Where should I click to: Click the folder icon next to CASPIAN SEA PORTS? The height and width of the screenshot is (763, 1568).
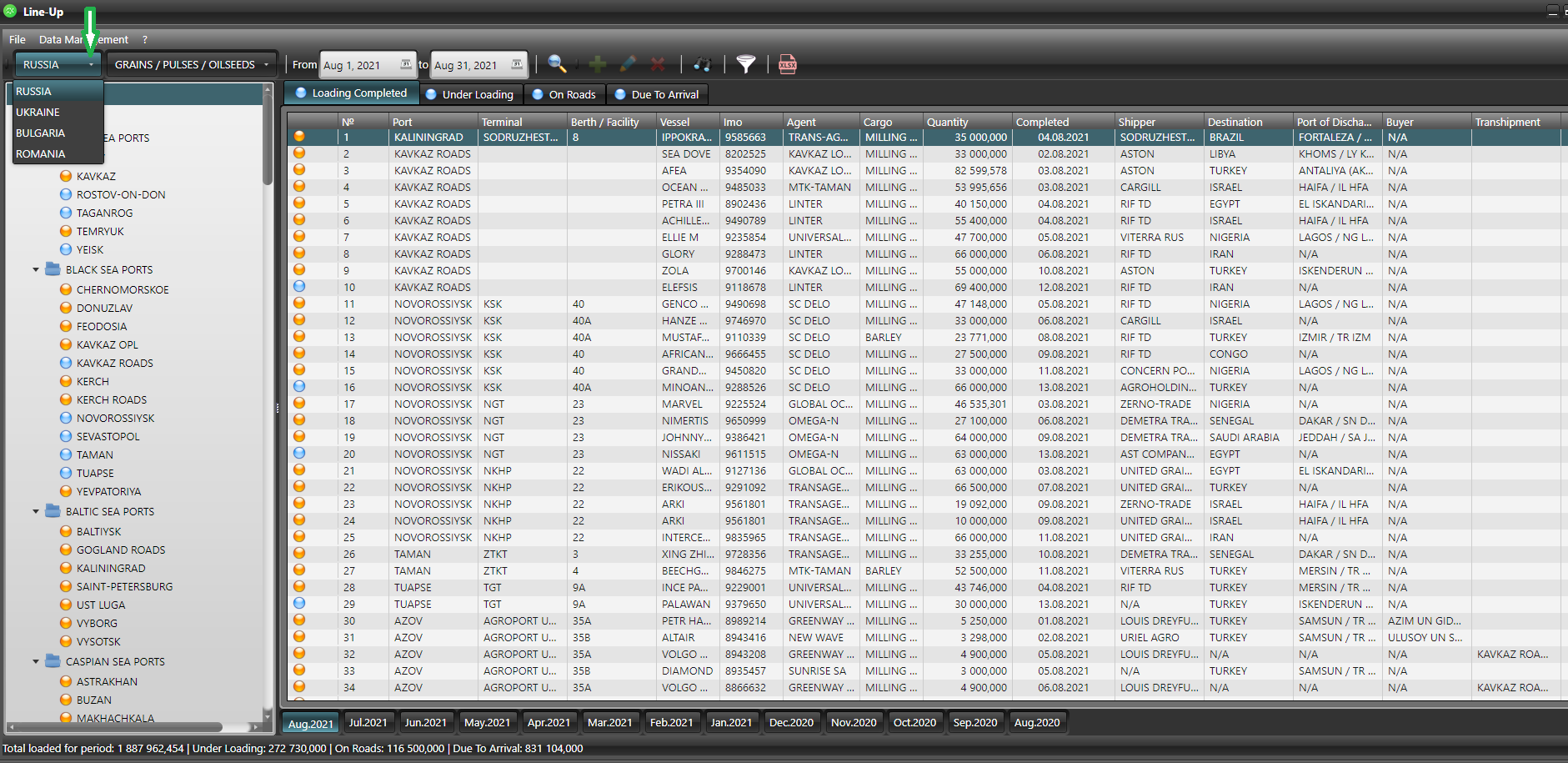pos(53,661)
